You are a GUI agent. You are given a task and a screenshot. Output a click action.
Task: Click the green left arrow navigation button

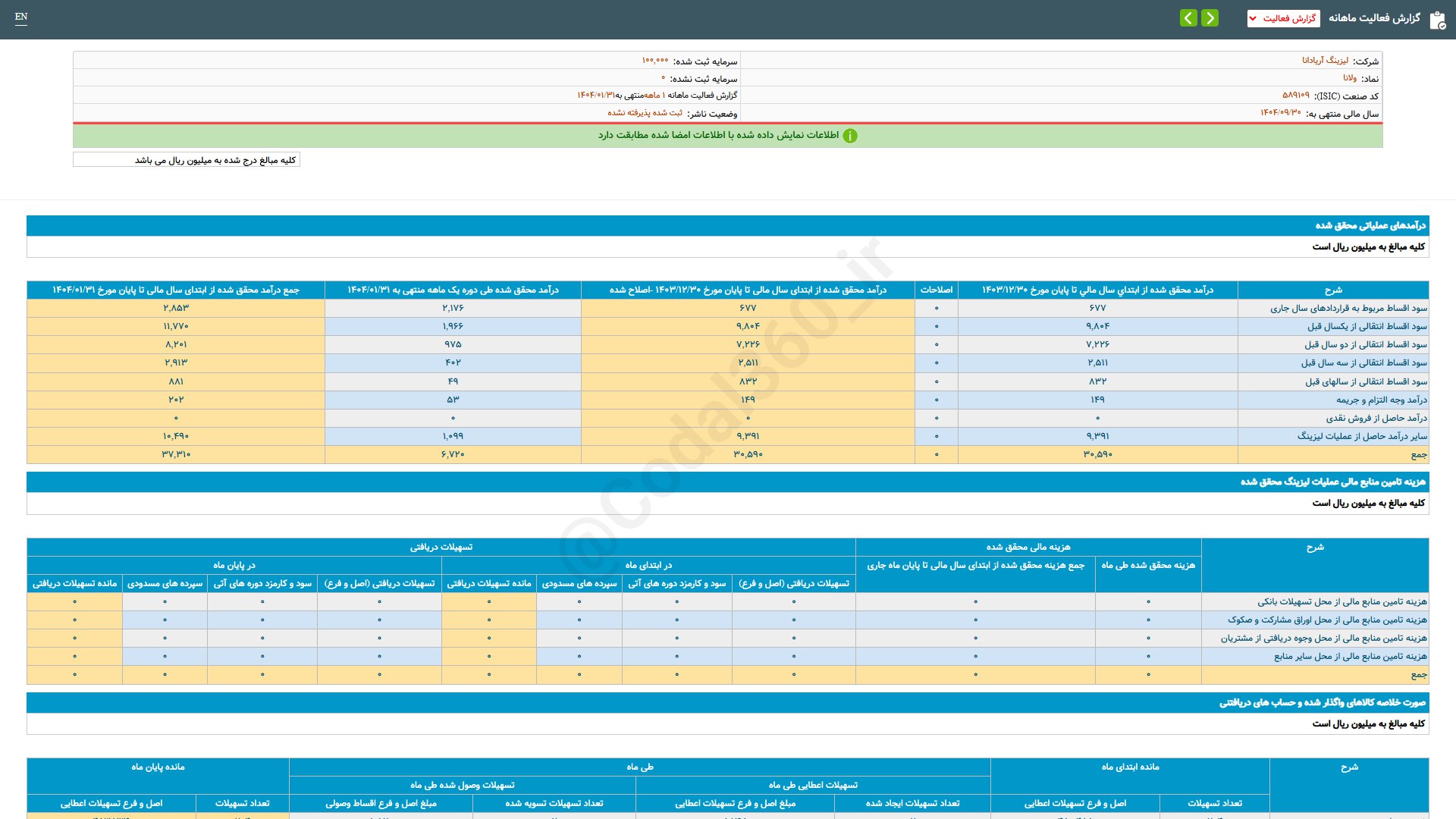[1188, 17]
